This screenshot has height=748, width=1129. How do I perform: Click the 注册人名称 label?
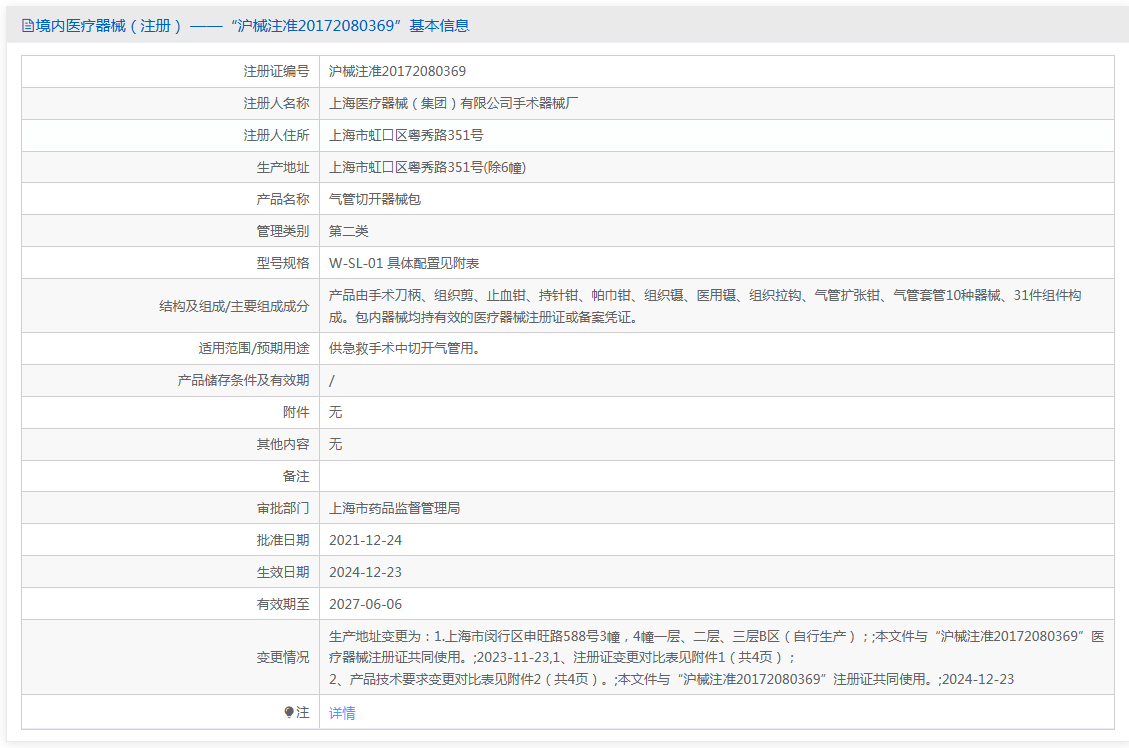[x=276, y=103]
